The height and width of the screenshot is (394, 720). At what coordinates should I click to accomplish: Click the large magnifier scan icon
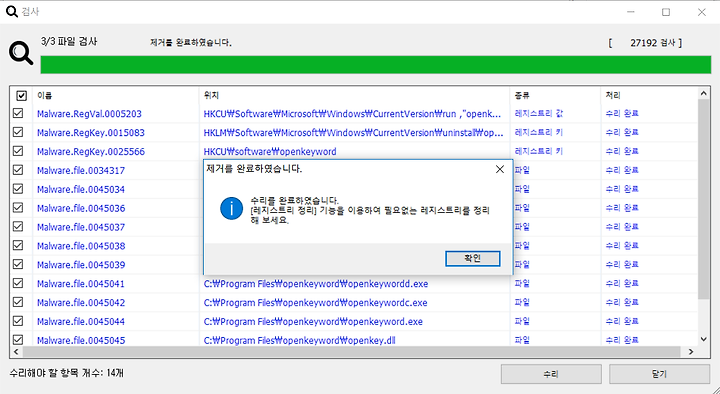pyautogui.click(x=21, y=53)
